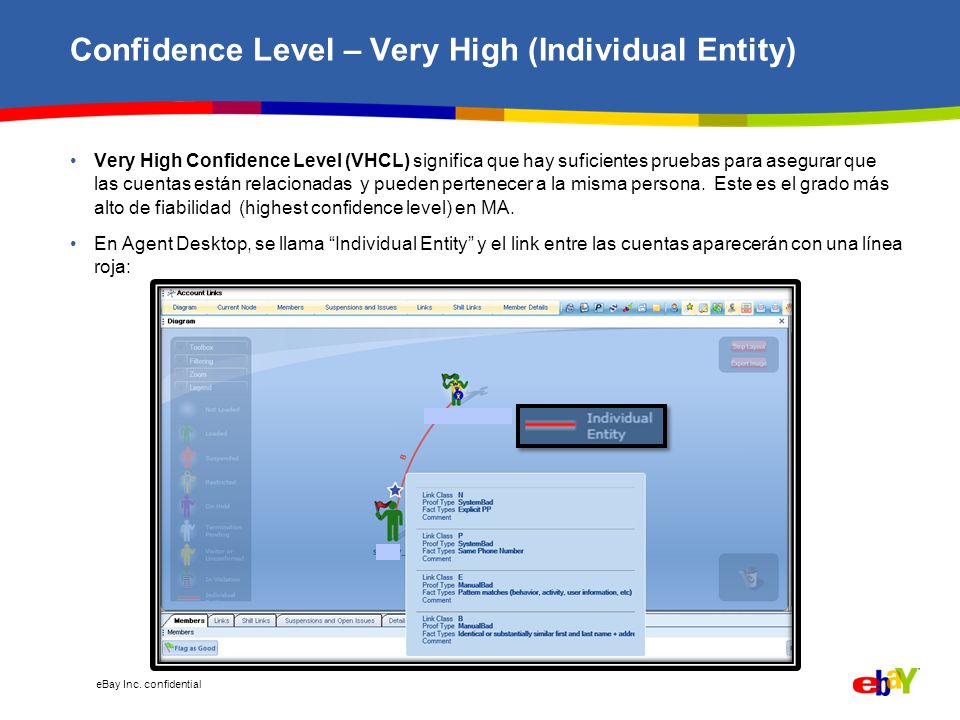This screenshot has width=960, height=720.
Task: Click the Export Image button
Action: point(749,363)
